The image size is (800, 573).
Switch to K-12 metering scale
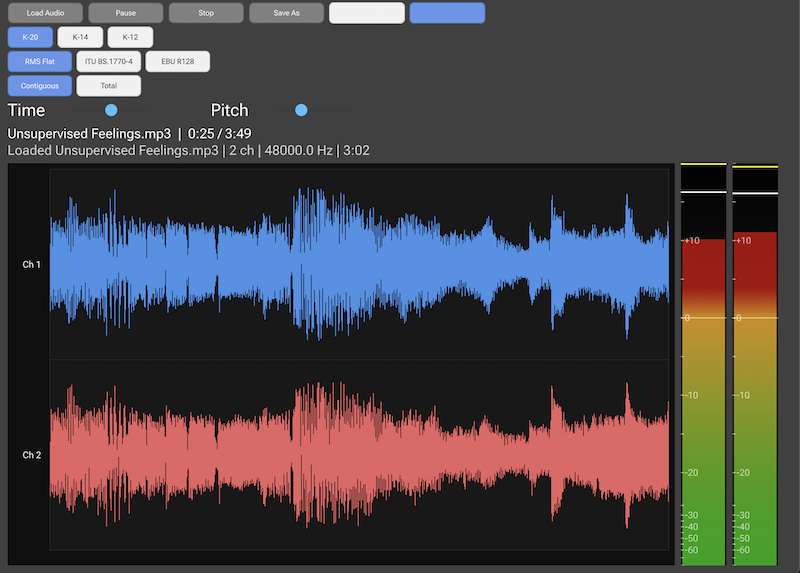[x=130, y=37]
